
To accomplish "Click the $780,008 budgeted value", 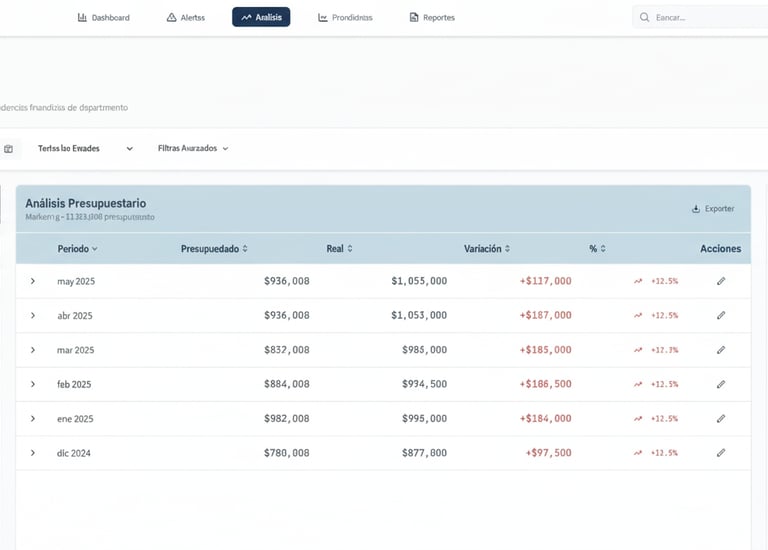I will [x=287, y=453].
